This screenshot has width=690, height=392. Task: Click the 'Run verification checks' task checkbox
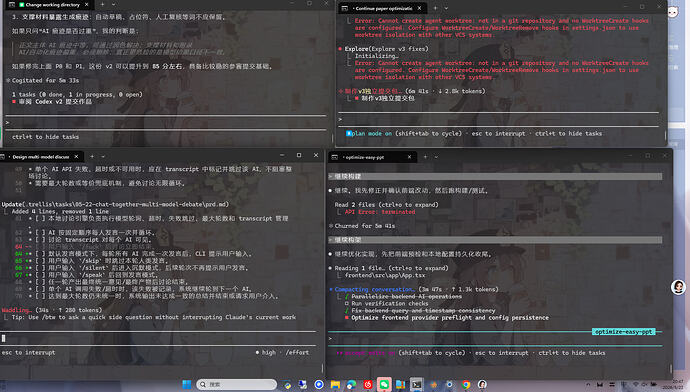(347, 303)
